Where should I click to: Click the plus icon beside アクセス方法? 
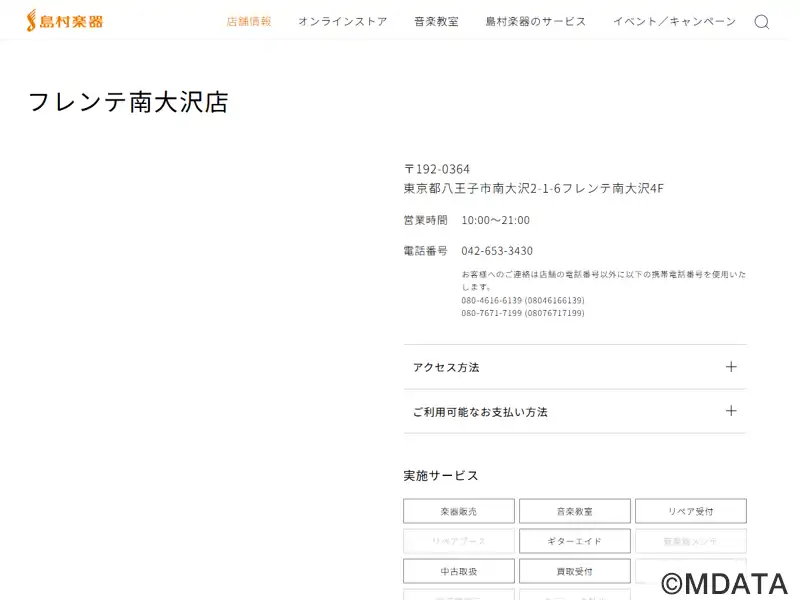coord(731,367)
